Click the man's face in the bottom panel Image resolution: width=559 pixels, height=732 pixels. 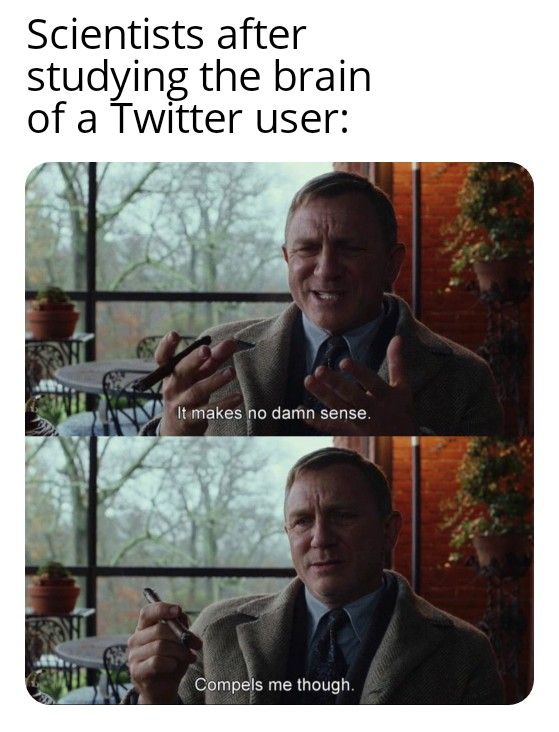tap(339, 530)
